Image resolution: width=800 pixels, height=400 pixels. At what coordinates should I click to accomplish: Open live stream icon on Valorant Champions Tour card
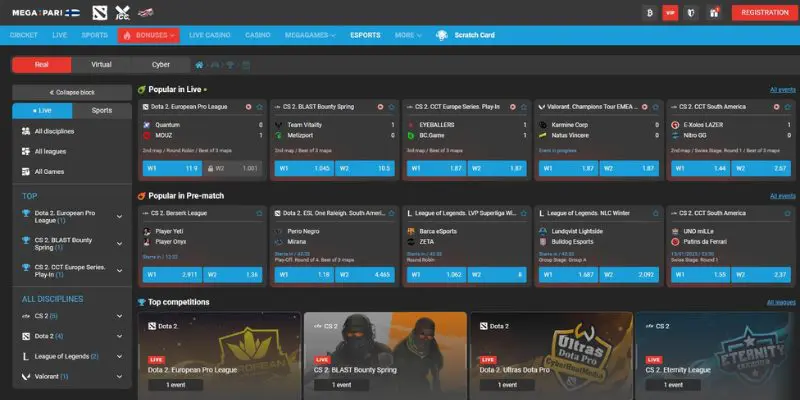[x=644, y=107]
